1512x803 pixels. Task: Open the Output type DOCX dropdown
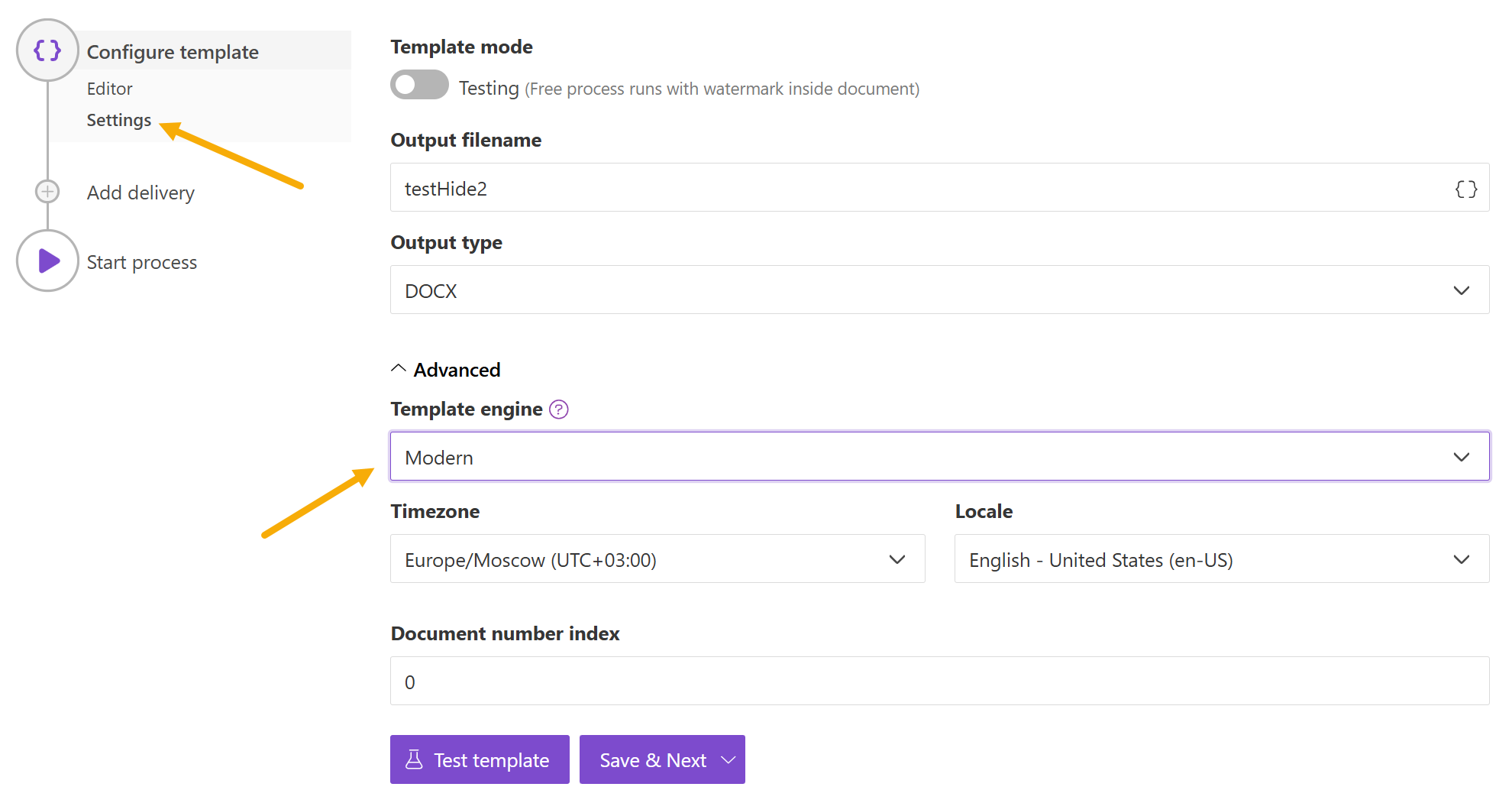point(939,290)
